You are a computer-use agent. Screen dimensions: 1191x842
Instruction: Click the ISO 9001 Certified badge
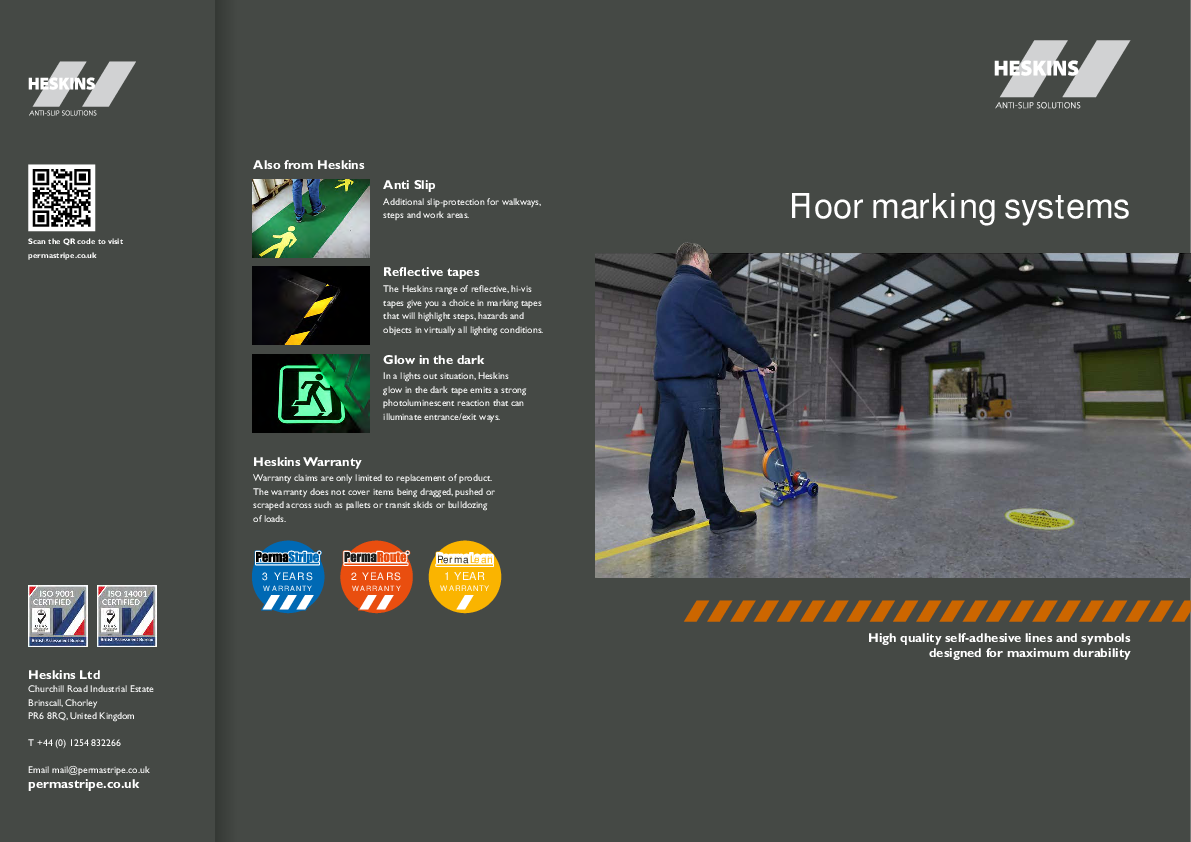[58, 616]
